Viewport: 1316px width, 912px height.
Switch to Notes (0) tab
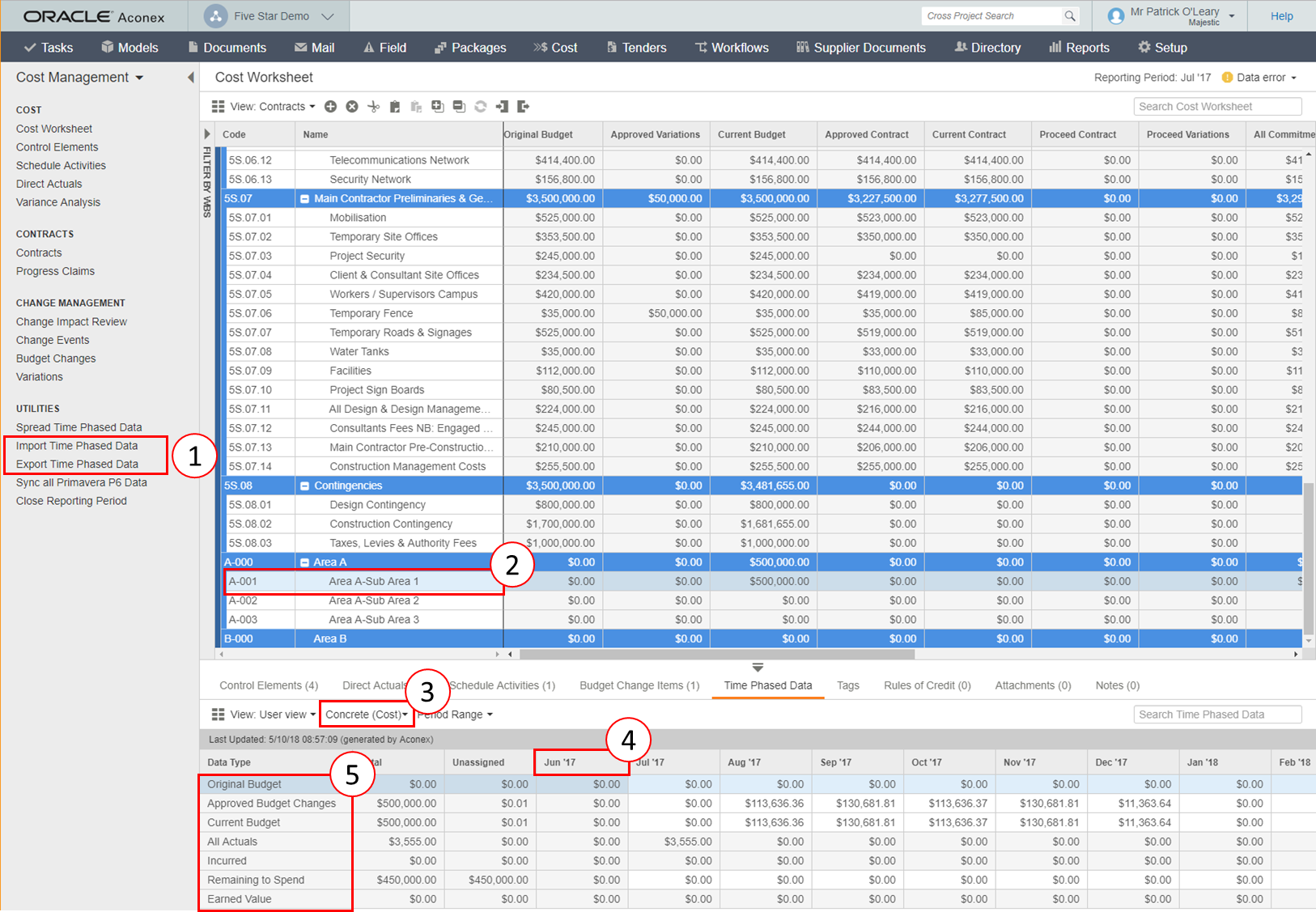coord(1117,685)
